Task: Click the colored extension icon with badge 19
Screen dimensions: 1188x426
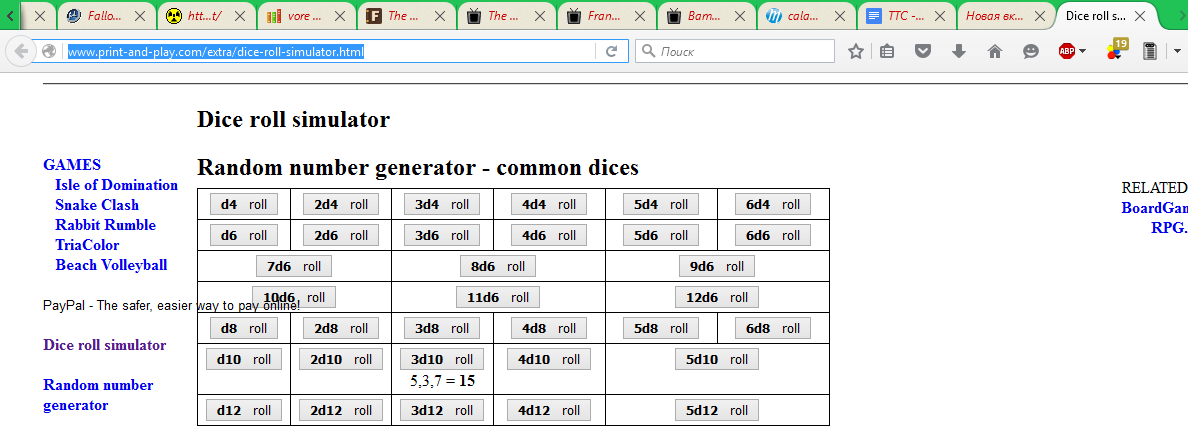Action: point(1115,50)
